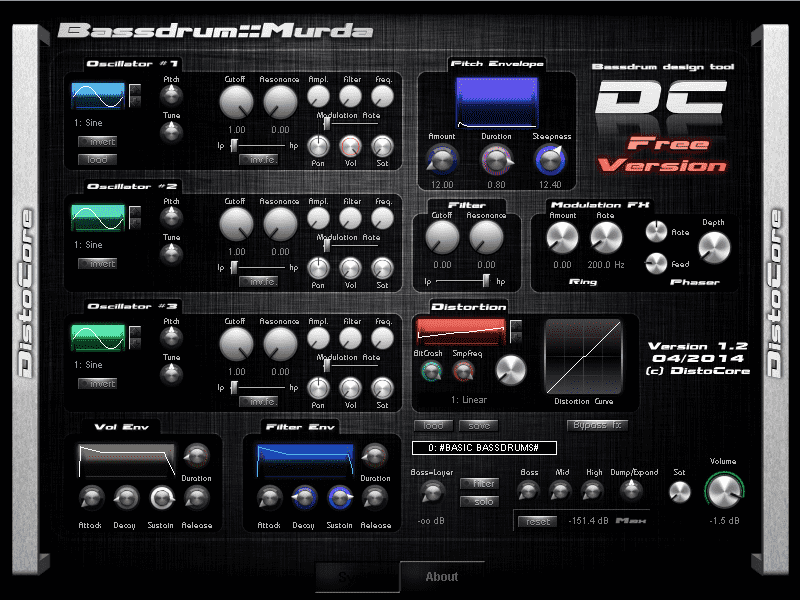
Task: Click the main Filter lp/hp slider
Action: click(463, 281)
